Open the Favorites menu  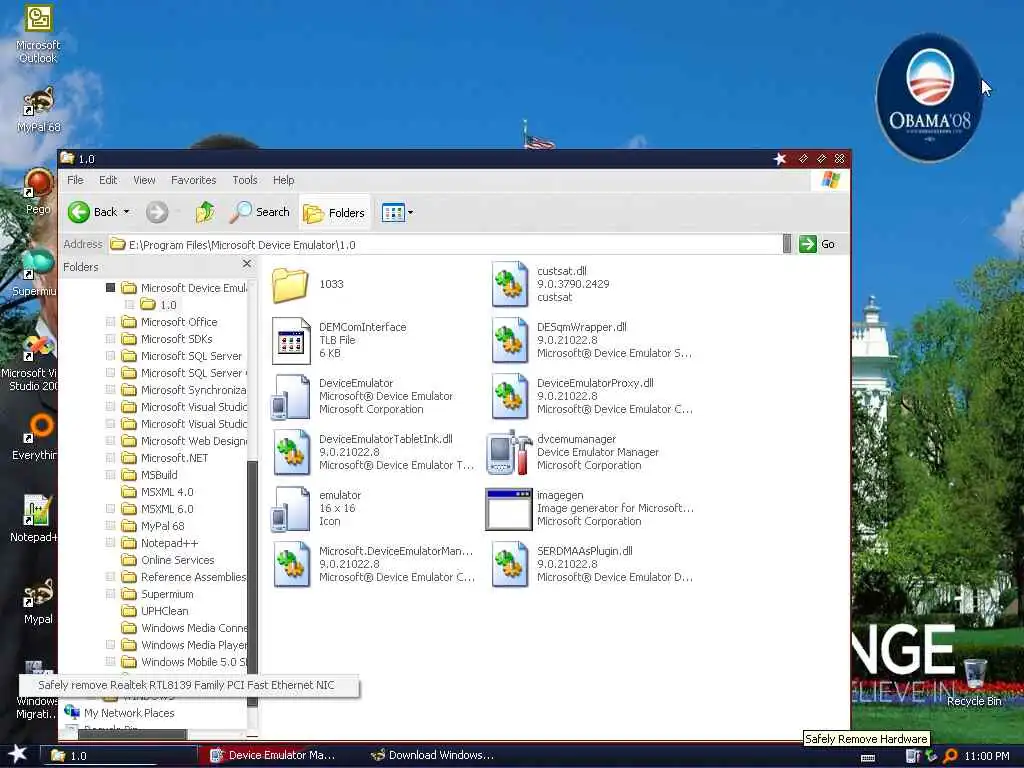[x=193, y=180]
